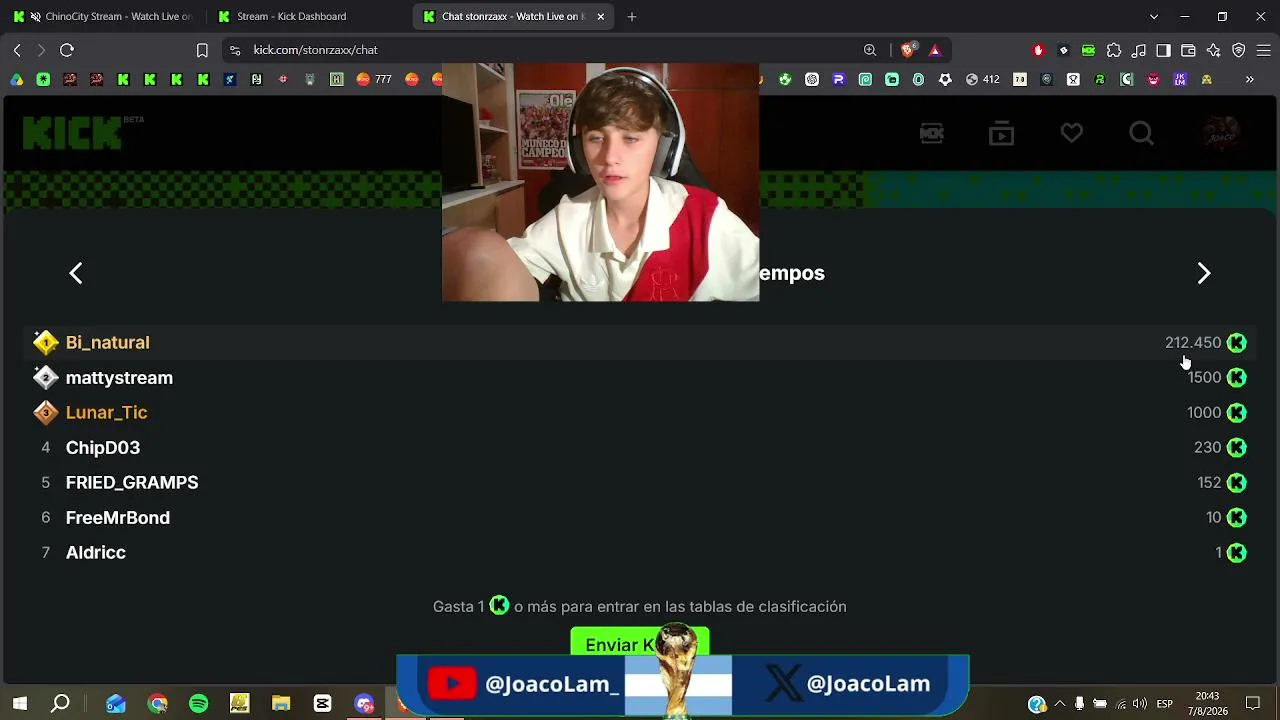Select mattystream in the leaderboard
The width and height of the screenshot is (1280, 720).
[119, 377]
